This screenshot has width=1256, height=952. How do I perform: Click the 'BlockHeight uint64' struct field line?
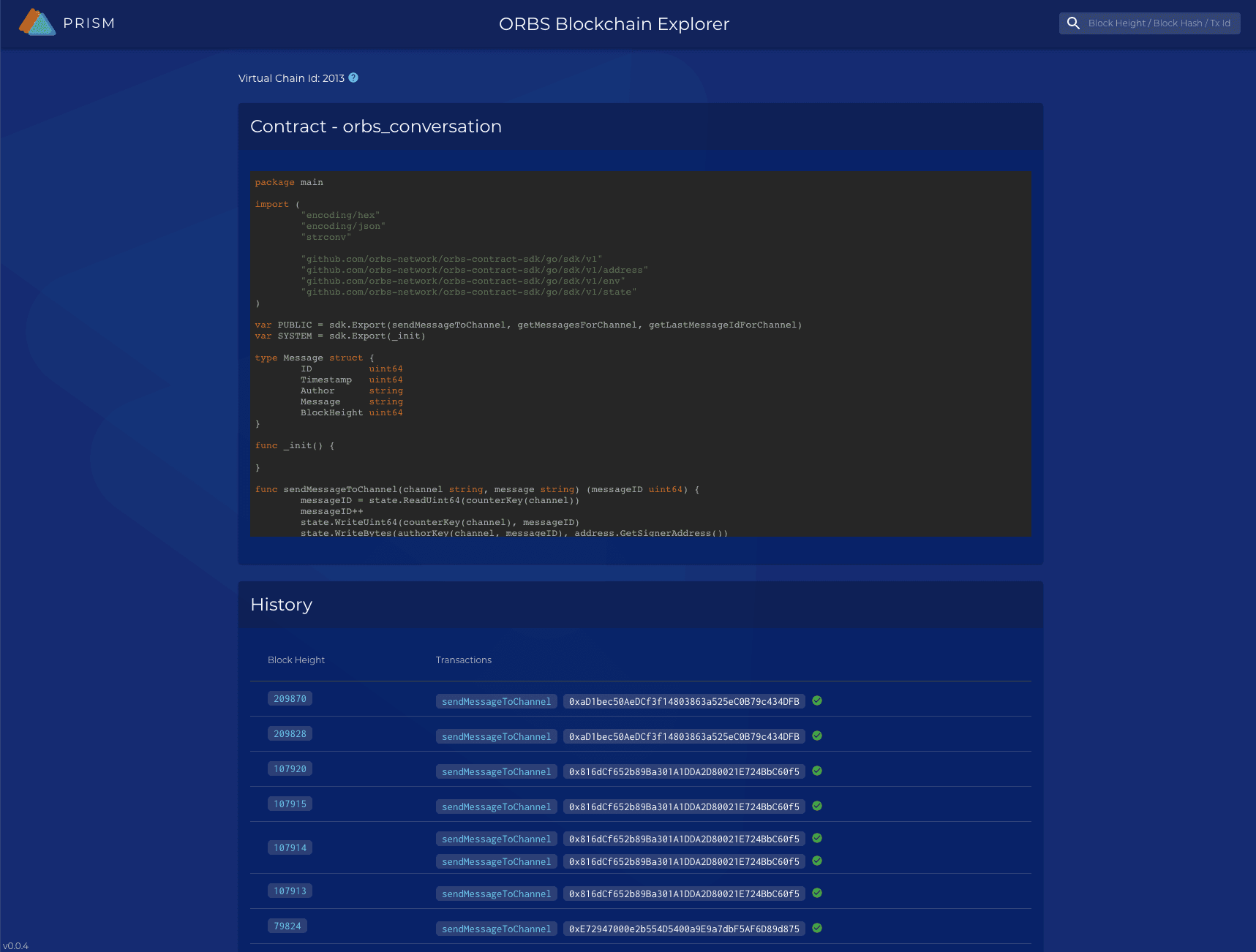coord(352,413)
